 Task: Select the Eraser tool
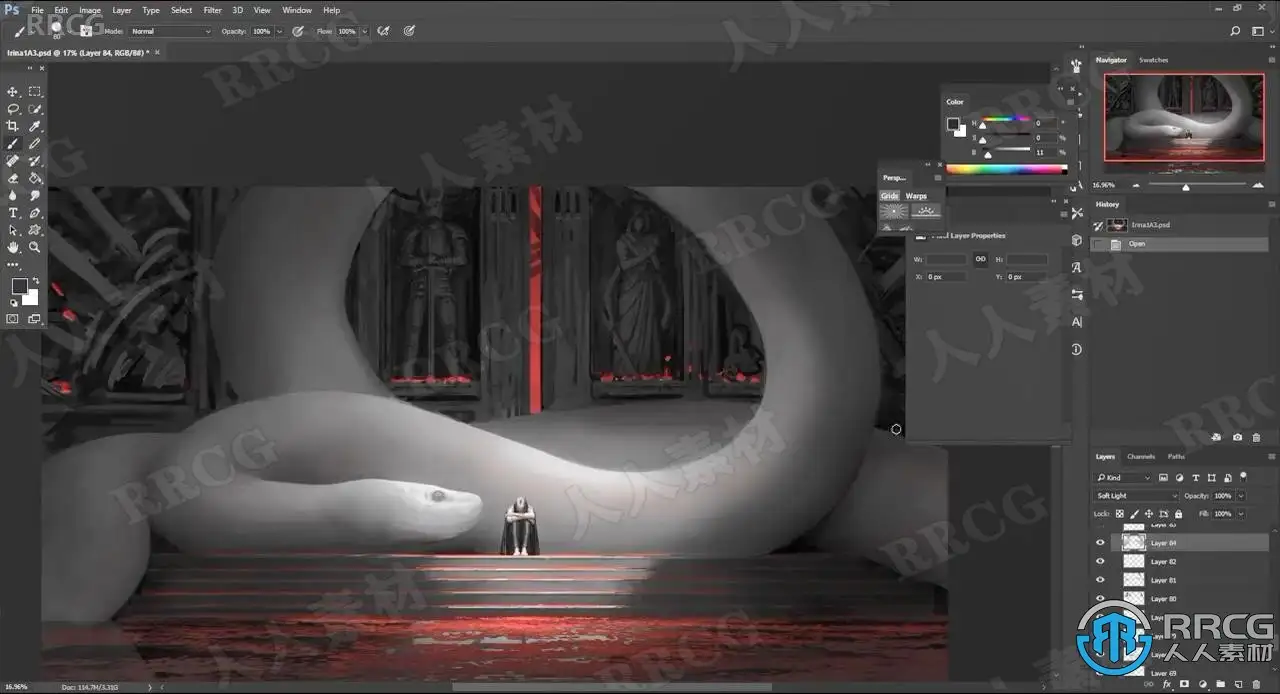[x=13, y=178]
